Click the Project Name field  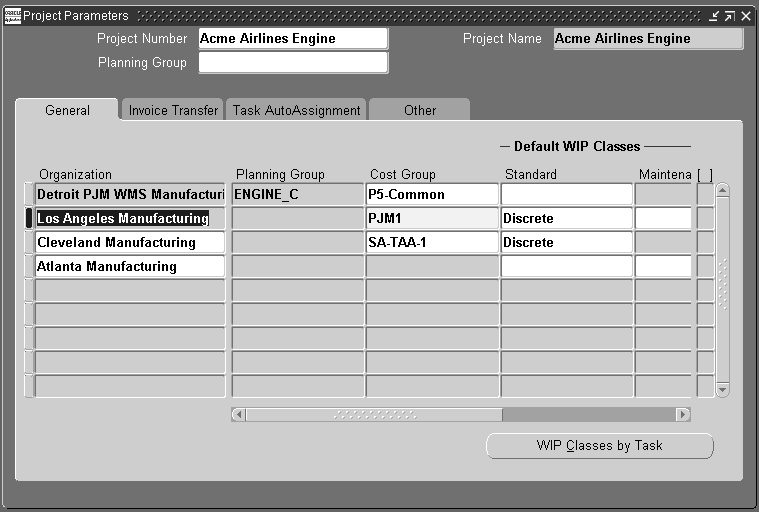648,38
